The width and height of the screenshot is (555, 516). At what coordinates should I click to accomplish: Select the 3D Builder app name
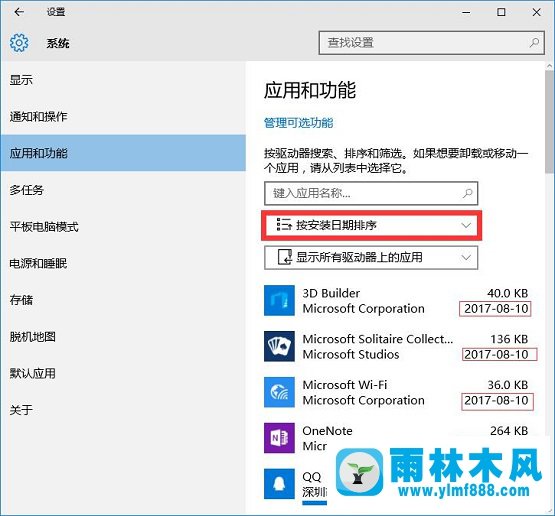point(331,293)
